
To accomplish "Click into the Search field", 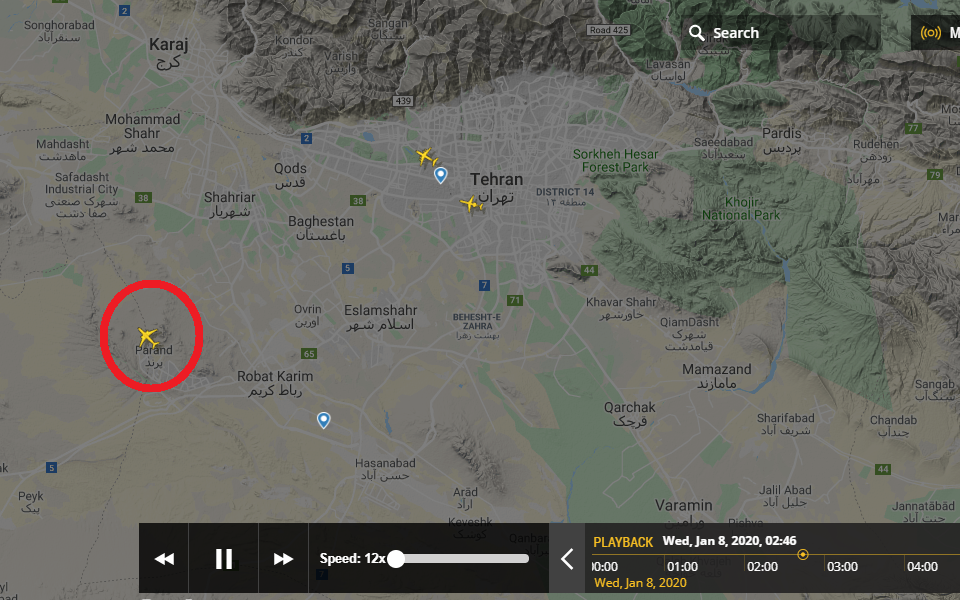I will 781,33.
